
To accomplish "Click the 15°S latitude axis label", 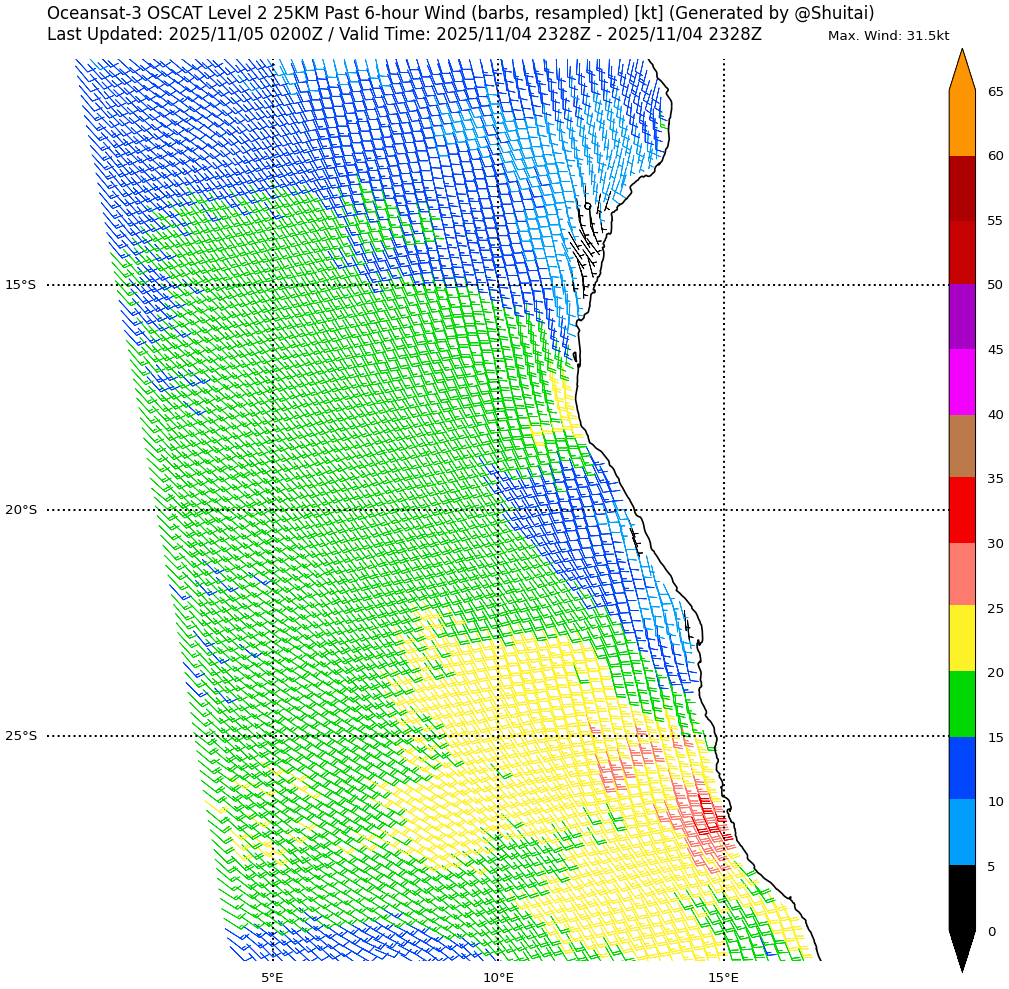I will click(x=20, y=285).
